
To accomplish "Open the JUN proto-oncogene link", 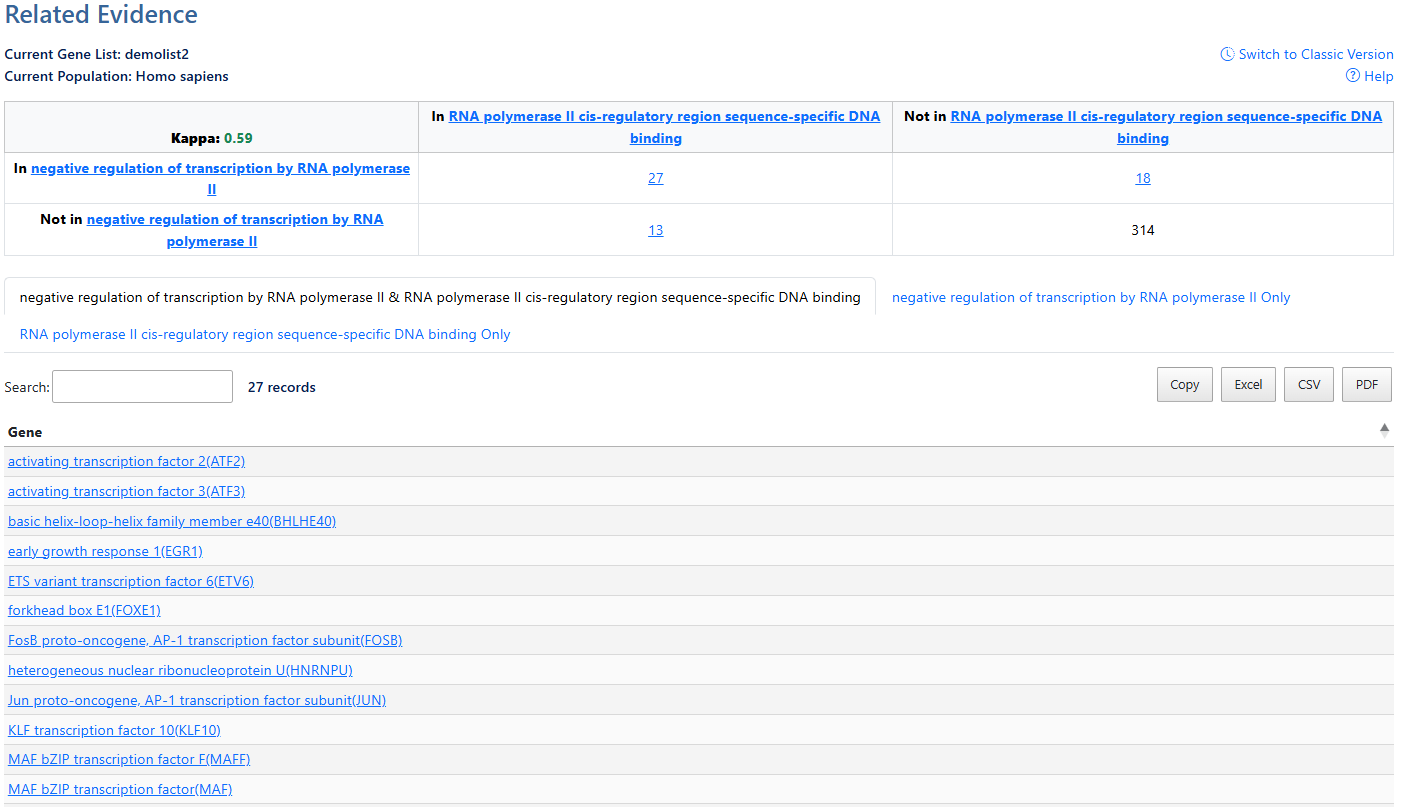I will [x=196, y=700].
